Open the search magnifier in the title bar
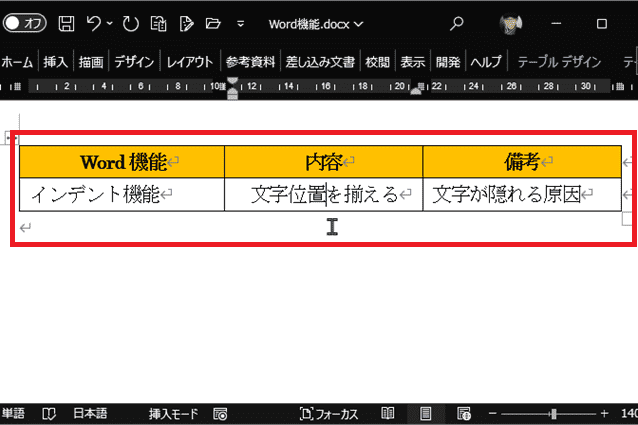This screenshot has height=425, width=638. [x=456, y=24]
